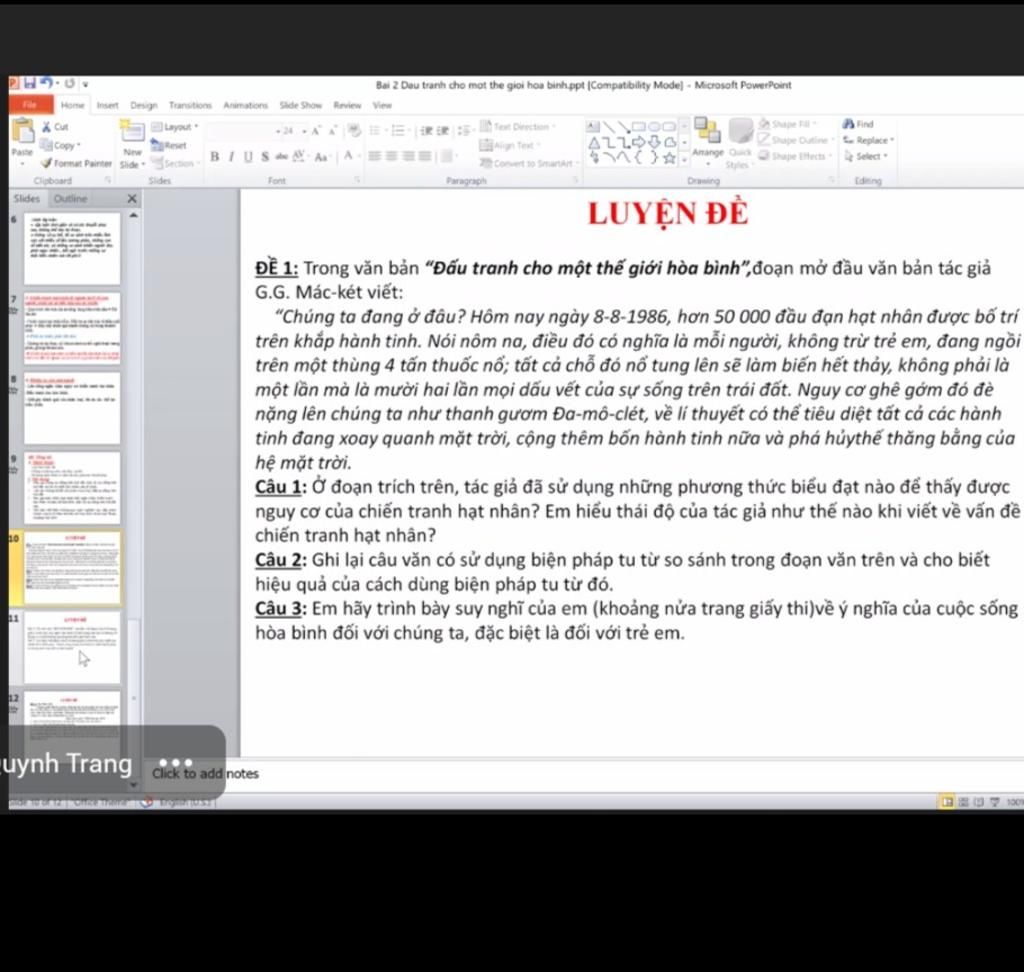Screen dimensions: 1024x972
Task: Switch to the Outline pane tab
Action: pyautogui.click(x=71, y=199)
